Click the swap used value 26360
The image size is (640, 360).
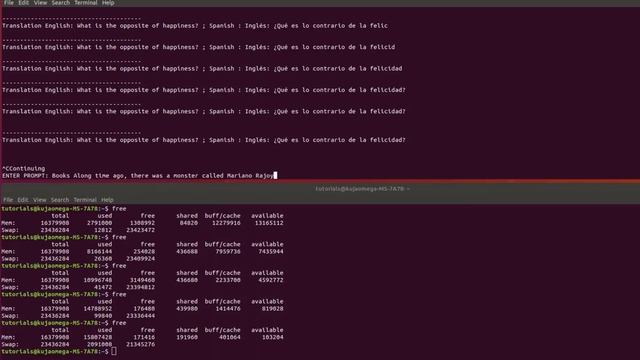point(103,259)
